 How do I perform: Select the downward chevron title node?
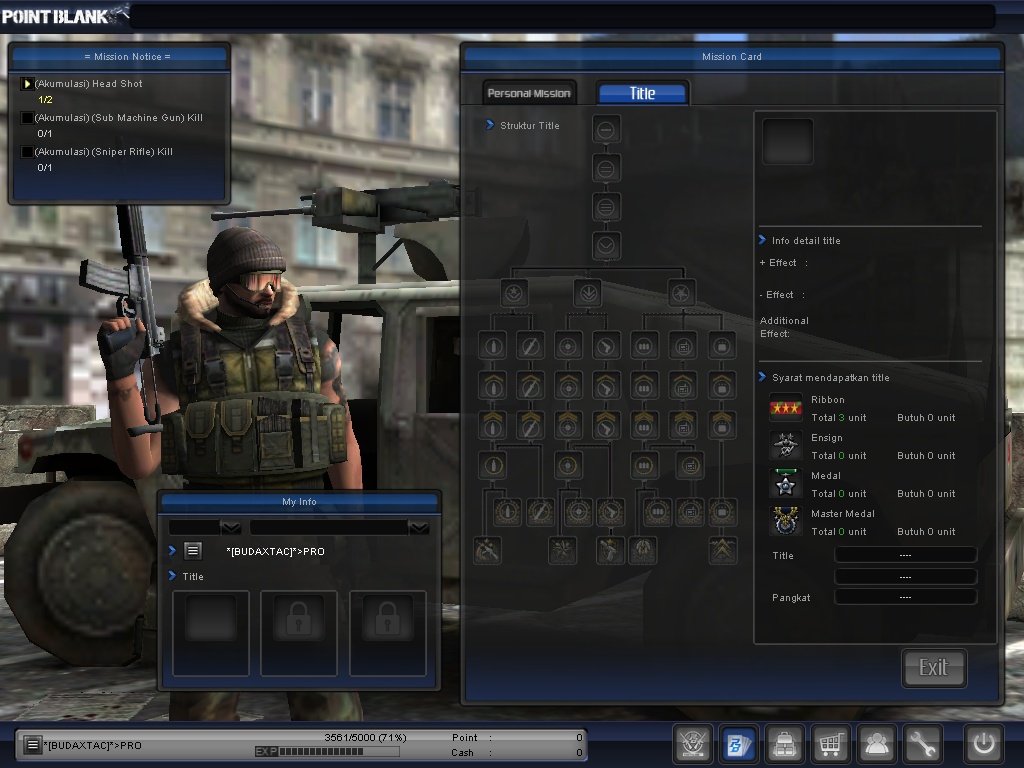coord(606,246)
